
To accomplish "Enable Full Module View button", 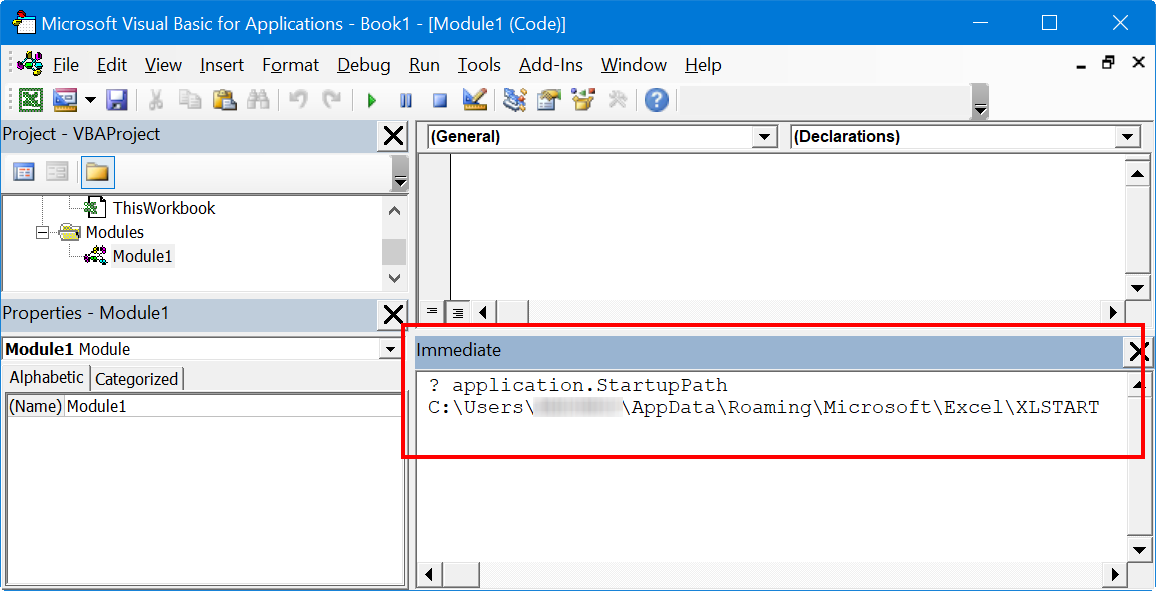I will coord(457,313).
